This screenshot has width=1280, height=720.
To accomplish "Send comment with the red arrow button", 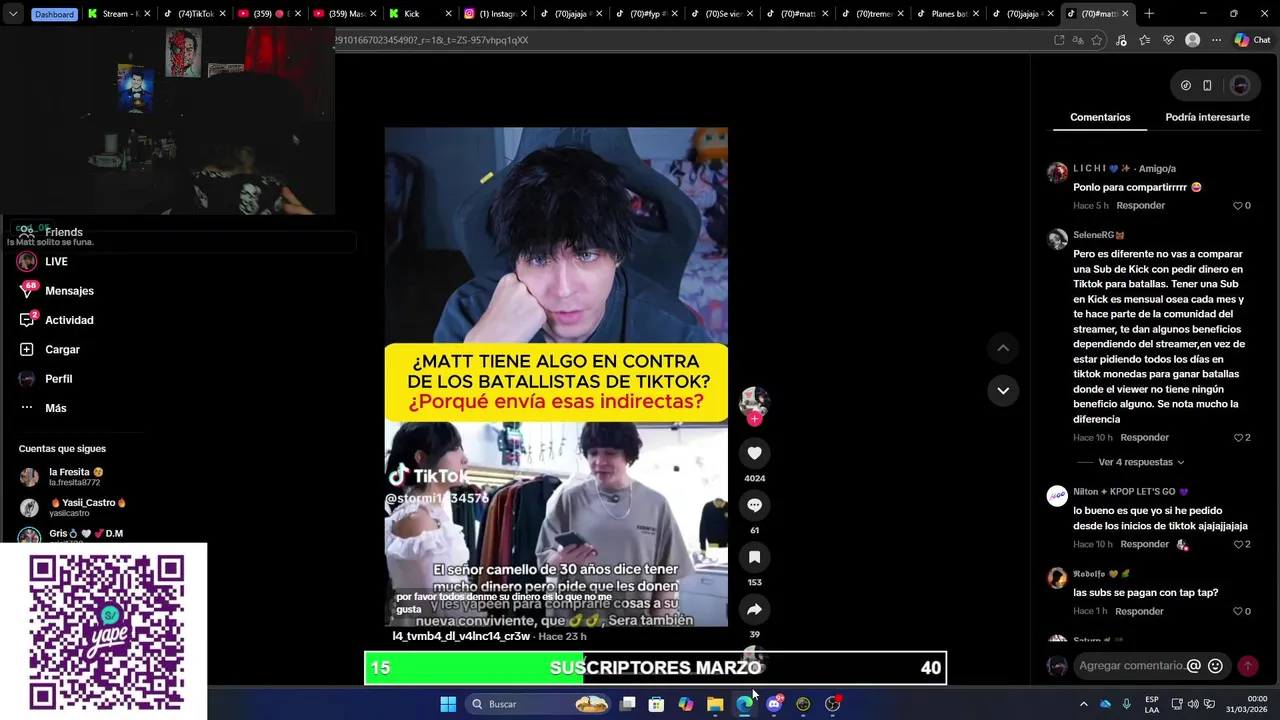I will tap(1247, 666).
